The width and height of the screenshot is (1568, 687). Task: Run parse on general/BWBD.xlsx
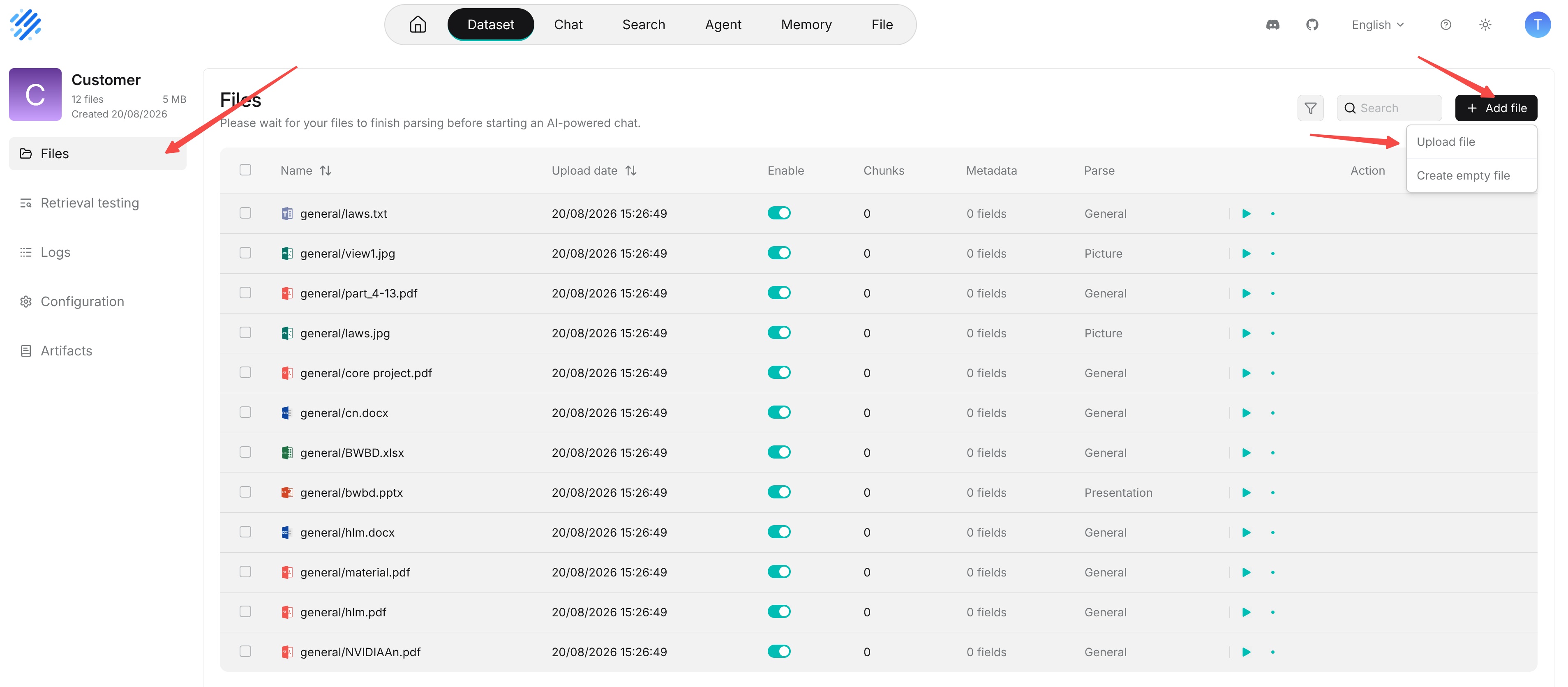coord(1246,453)
